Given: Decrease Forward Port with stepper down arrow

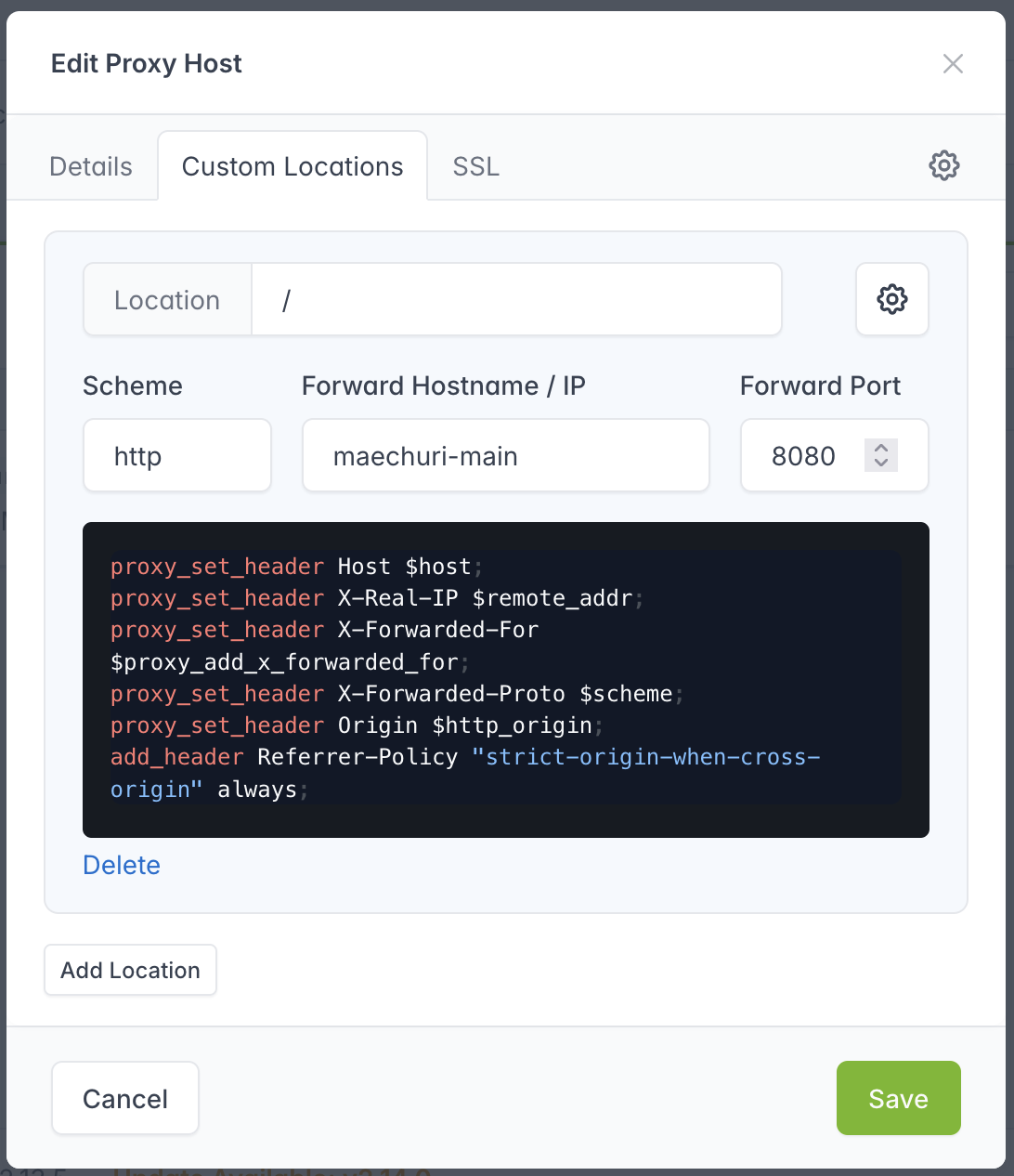Looking at the screenshot, I should [881, 464].
